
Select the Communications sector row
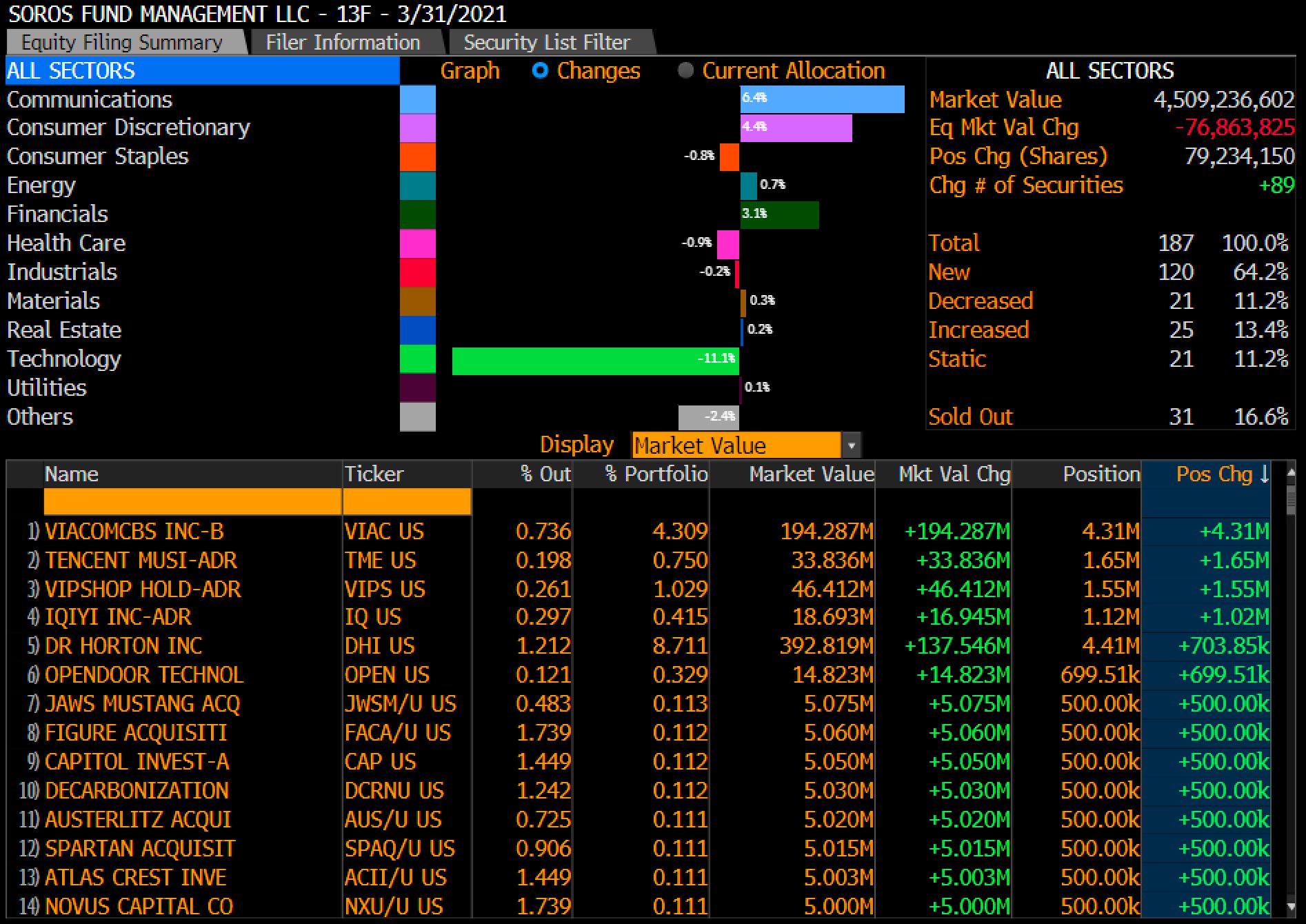click(203, 99)
